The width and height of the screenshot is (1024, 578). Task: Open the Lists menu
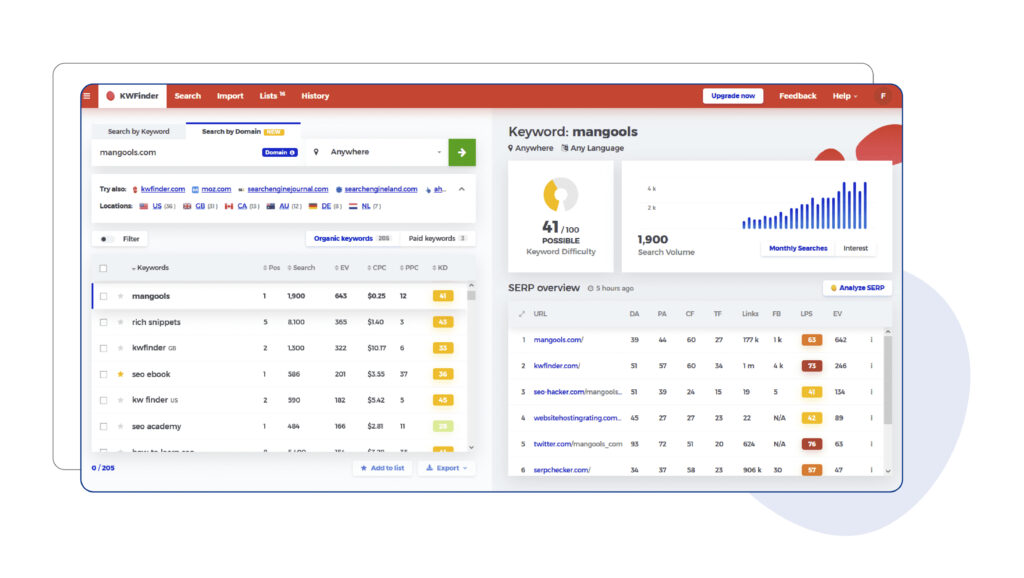point(272,96)
